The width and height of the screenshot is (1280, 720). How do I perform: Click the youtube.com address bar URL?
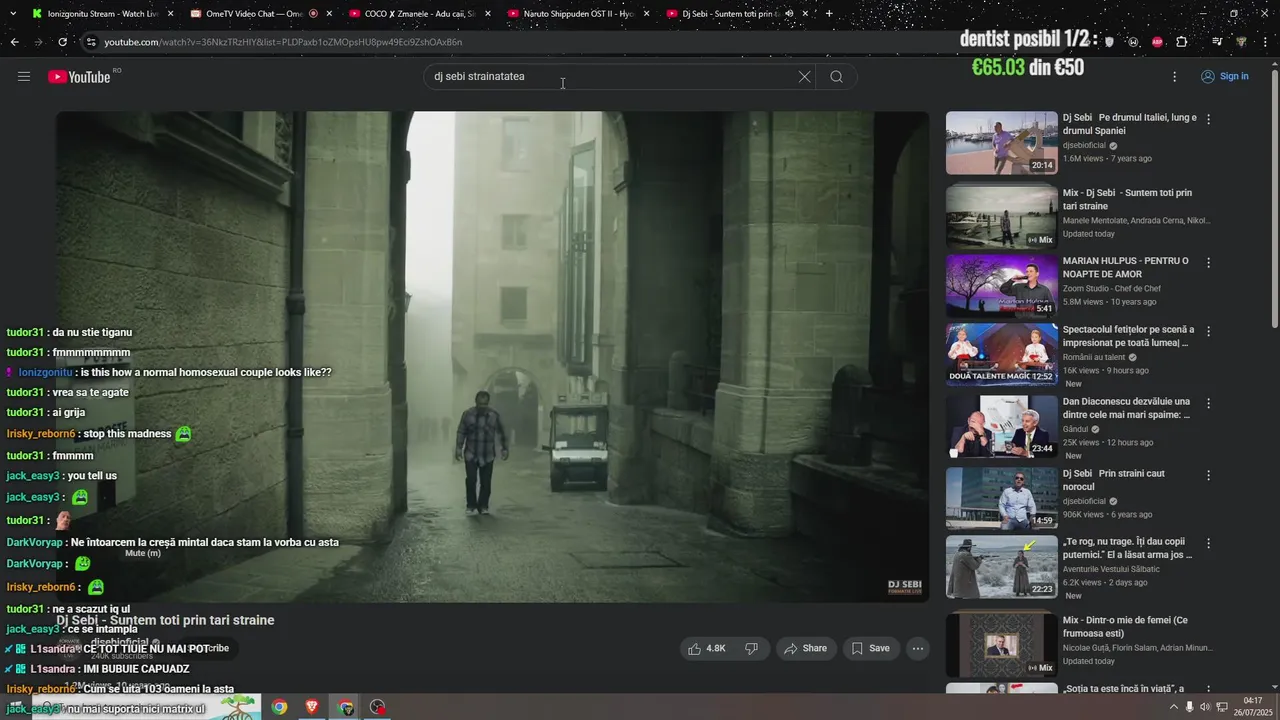(x=283, y=42)
